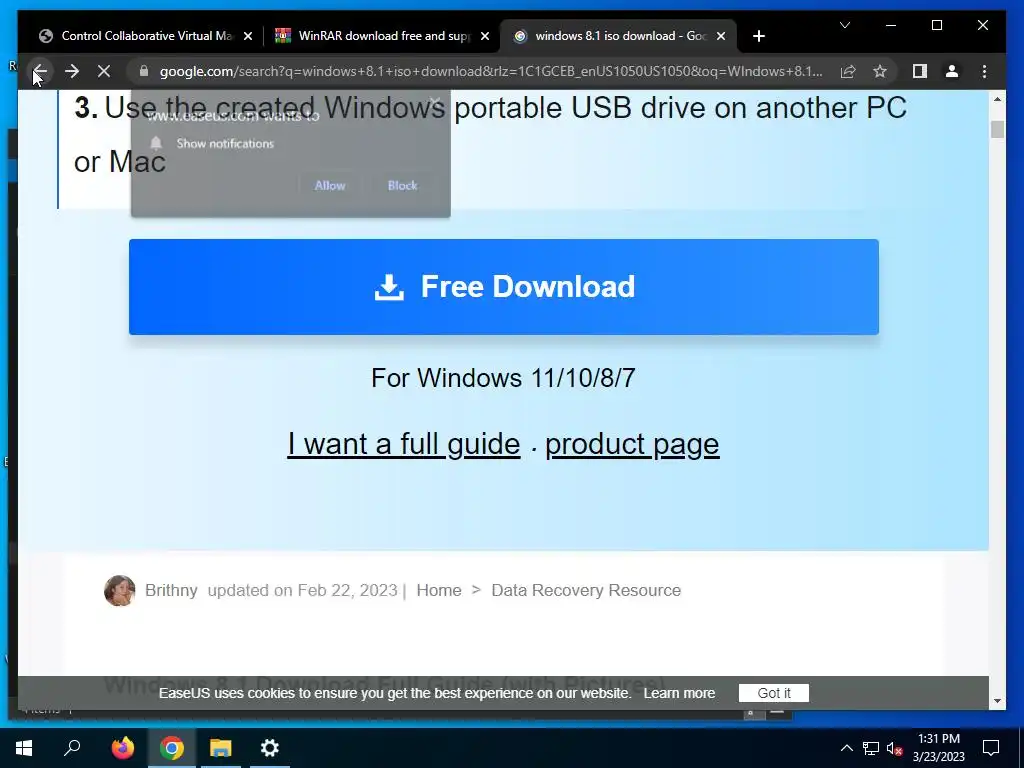Close the Control Collaborative Virtual Machine tab
The width and height of the screenshot is (1024, 768).
[x=248, y=37]
